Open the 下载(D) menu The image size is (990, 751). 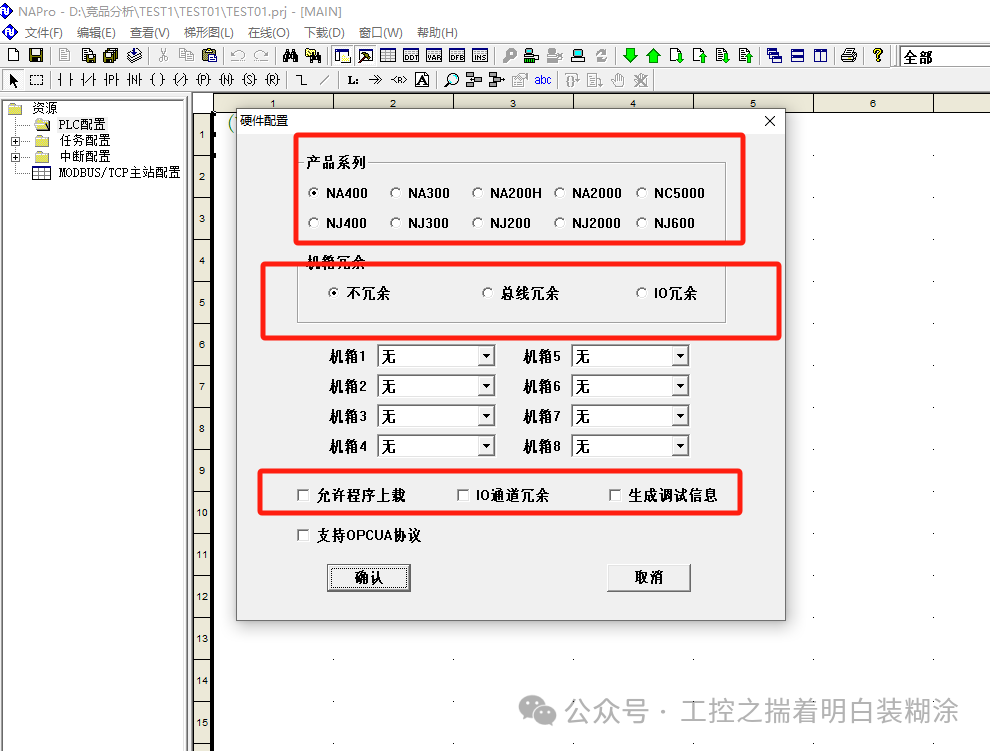(325, 33)
